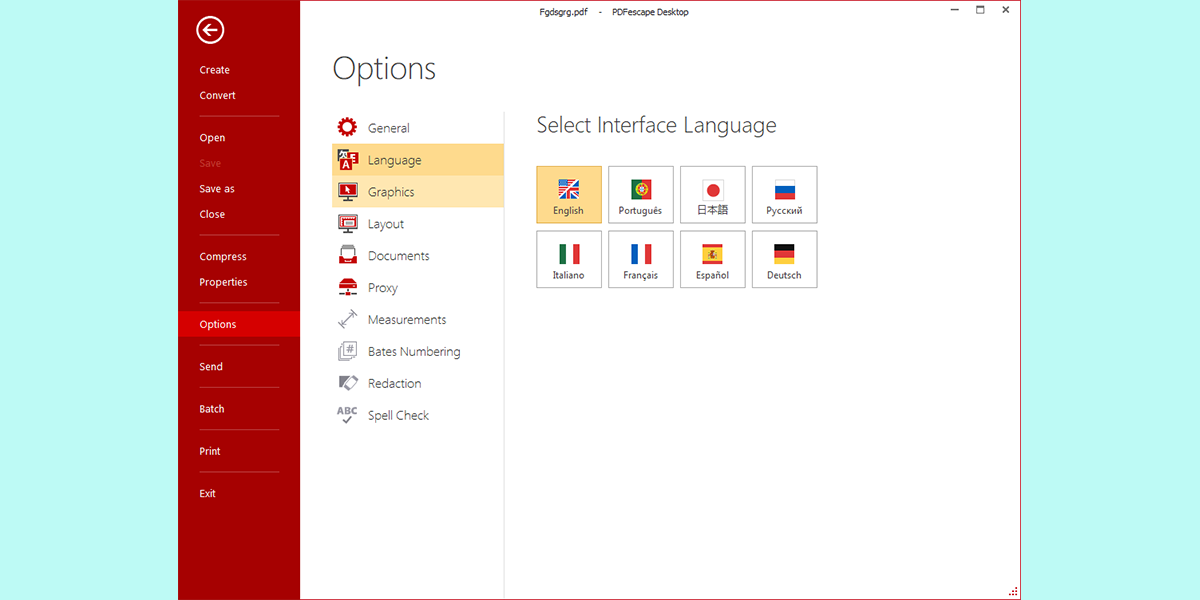Choose Save as from file menu
This screenshot has height=600, width=1200.
[217, 189]
